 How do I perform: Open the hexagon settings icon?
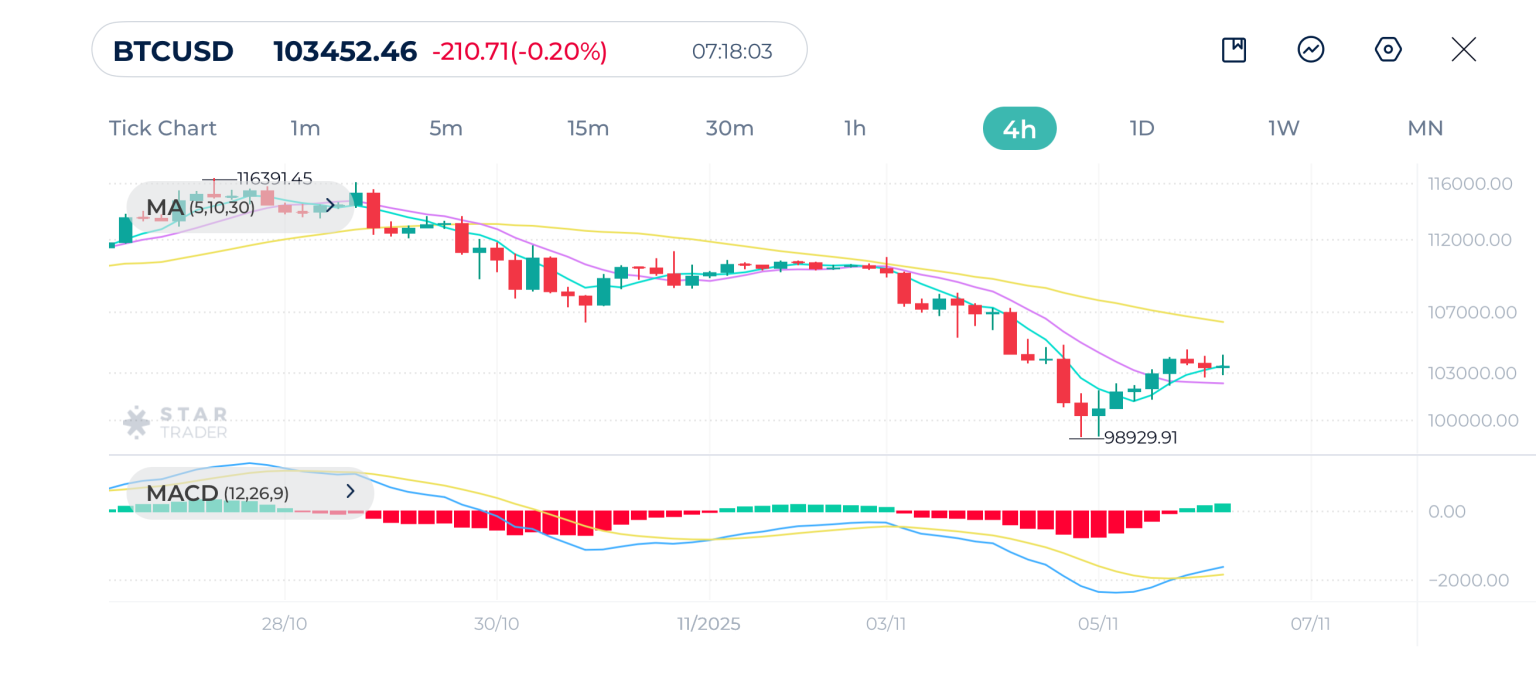[1388, 50]
